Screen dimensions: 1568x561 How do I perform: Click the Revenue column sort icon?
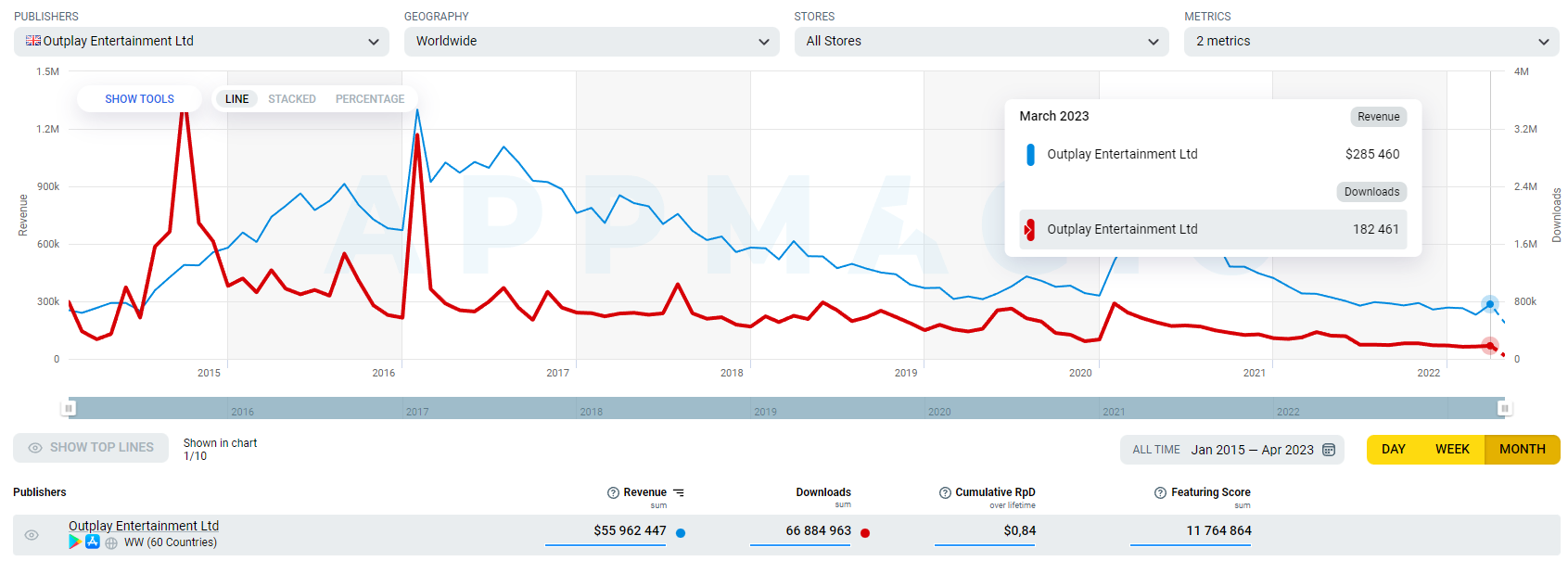pyautogui.click(x=679, y=493)
